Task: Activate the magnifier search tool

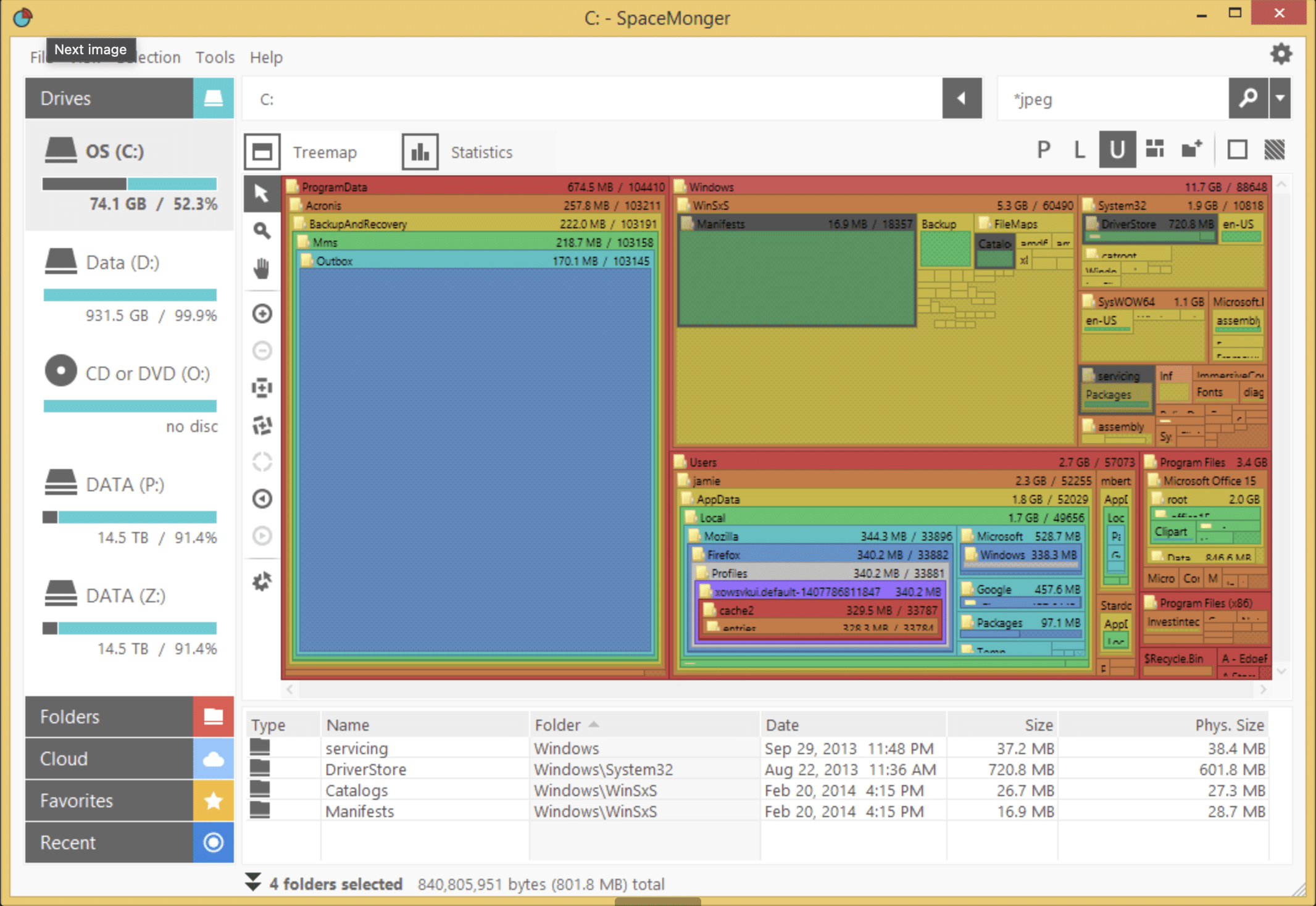Action: point(262,230)
